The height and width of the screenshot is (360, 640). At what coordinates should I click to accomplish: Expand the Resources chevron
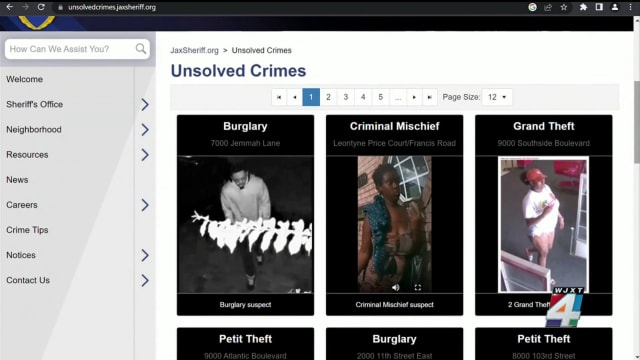145,155
